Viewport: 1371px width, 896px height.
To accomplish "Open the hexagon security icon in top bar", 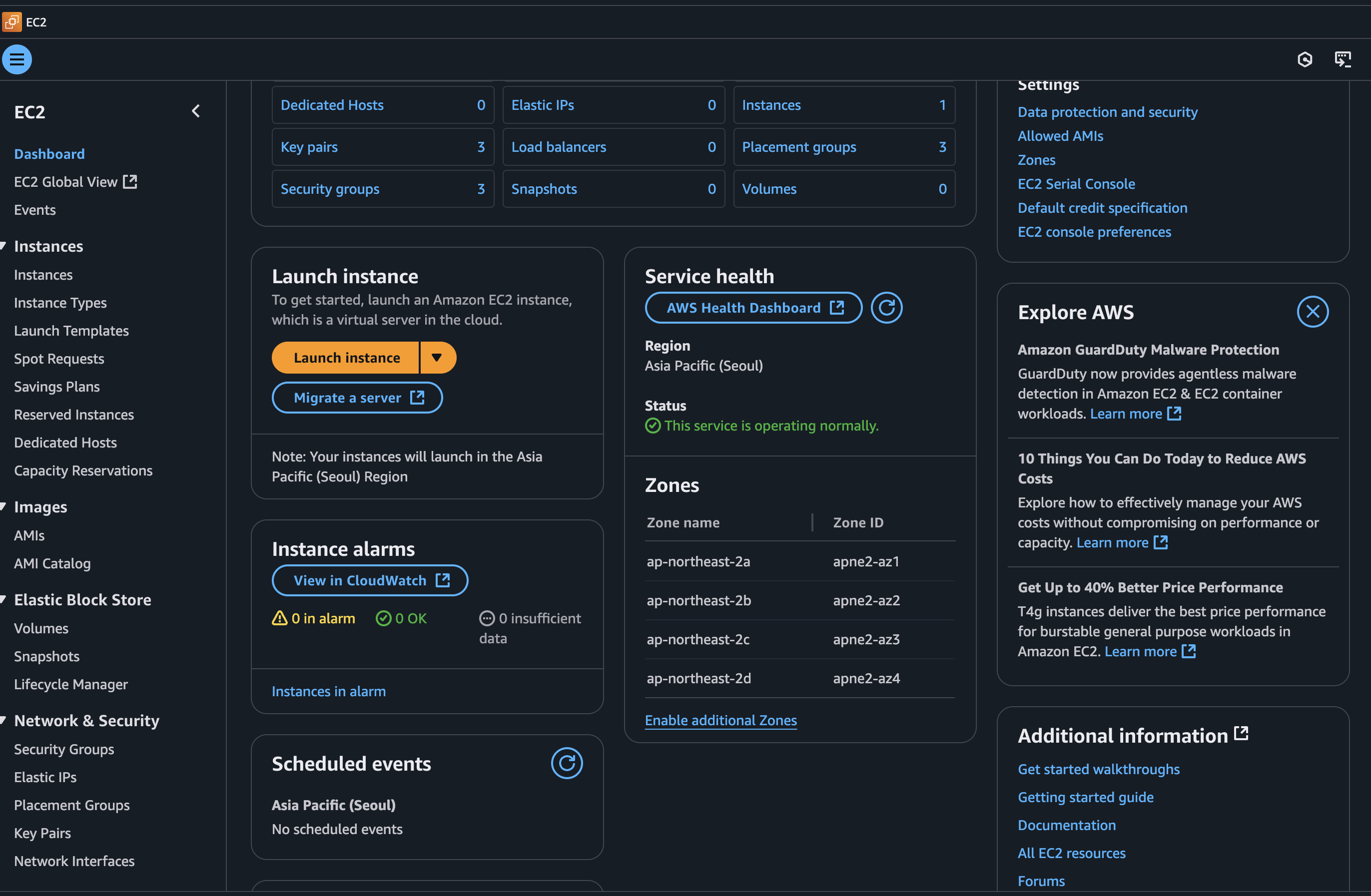I will [x=1305, y=59].
